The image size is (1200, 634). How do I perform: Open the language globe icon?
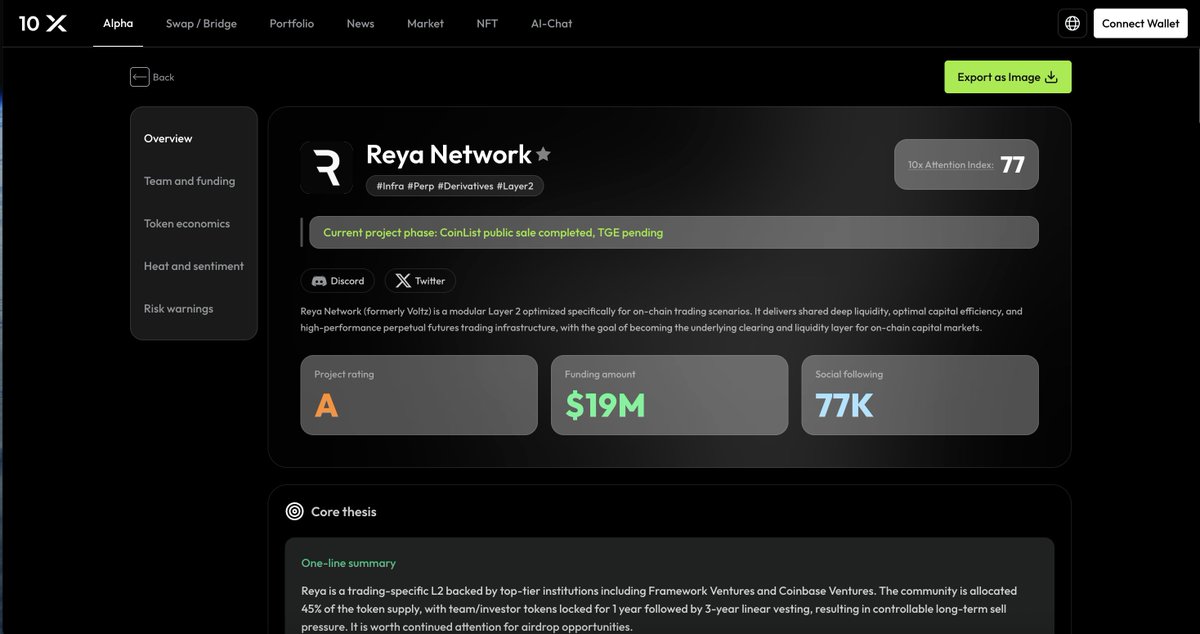click(x=1072, y=23)
